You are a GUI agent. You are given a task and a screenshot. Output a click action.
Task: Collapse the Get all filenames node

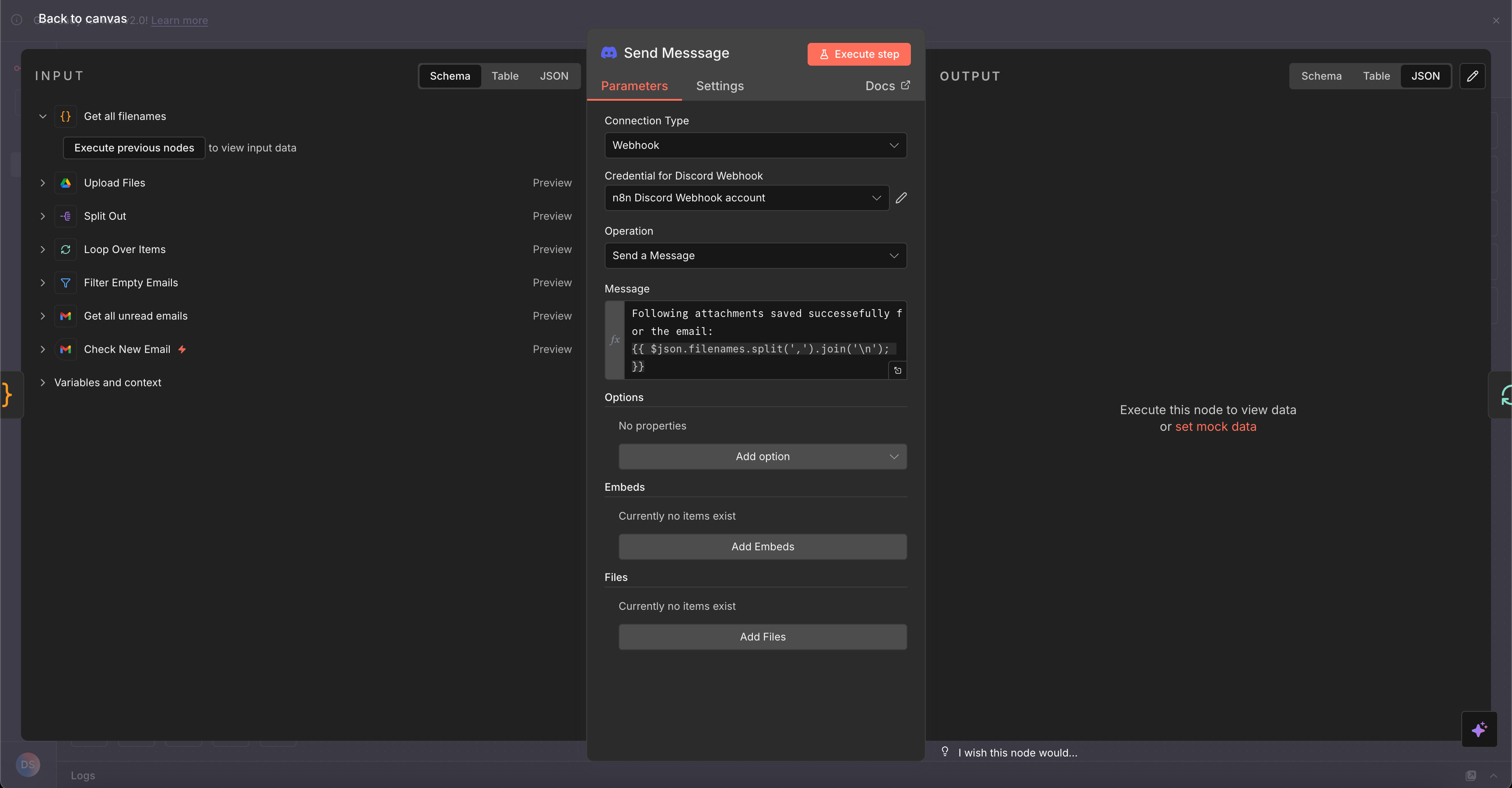pyautogui.click(x=43, y=116)
